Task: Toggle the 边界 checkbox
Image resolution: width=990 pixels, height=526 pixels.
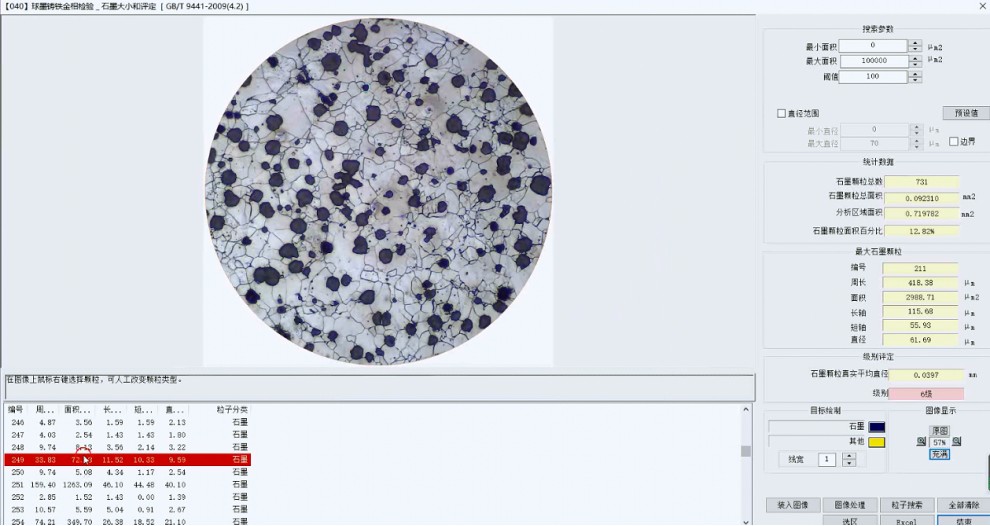Action: point(953,141)
